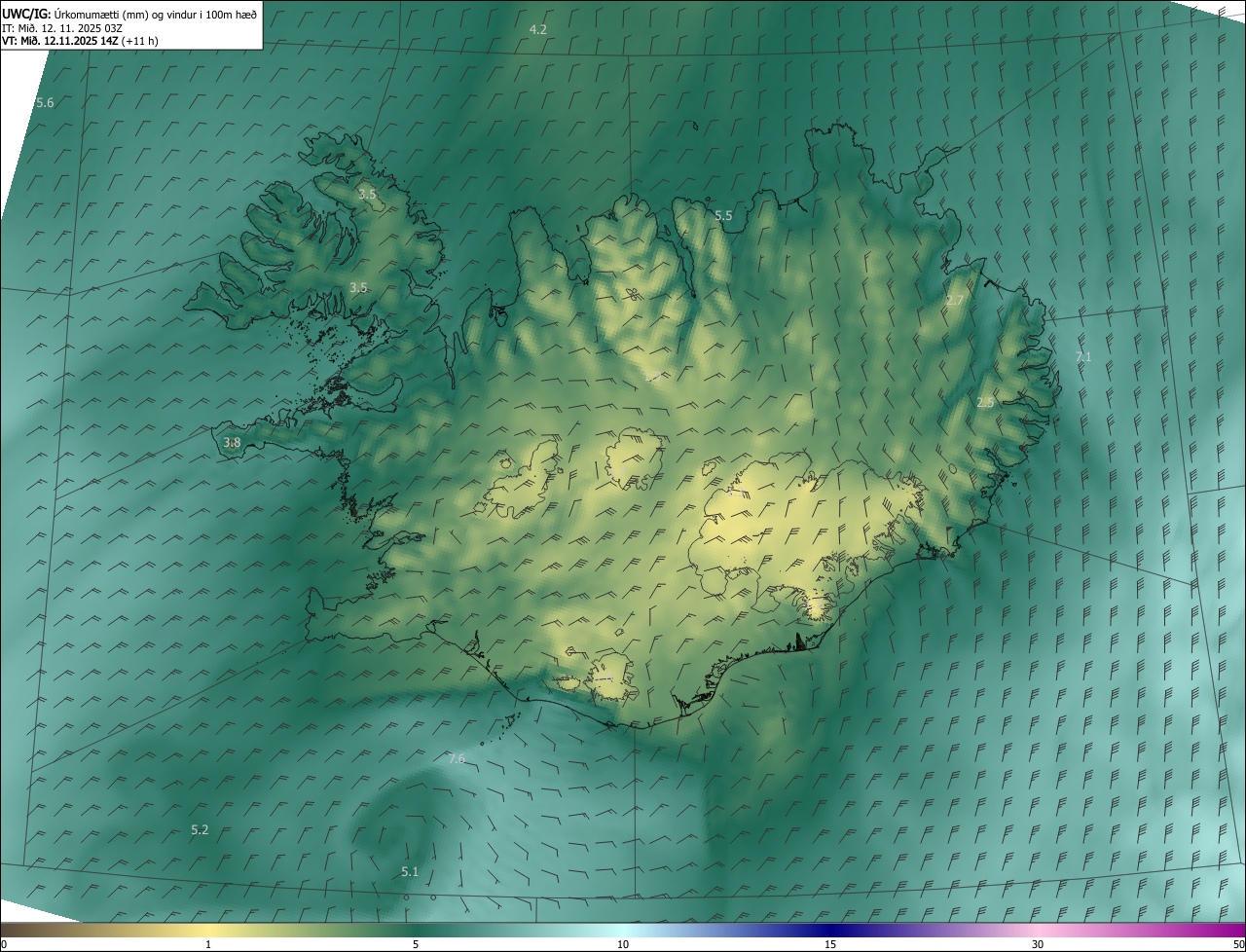This screenshot has height=952, width=1246.
Task: Click the 2.7 value label on the map
Action: point(955,300)
